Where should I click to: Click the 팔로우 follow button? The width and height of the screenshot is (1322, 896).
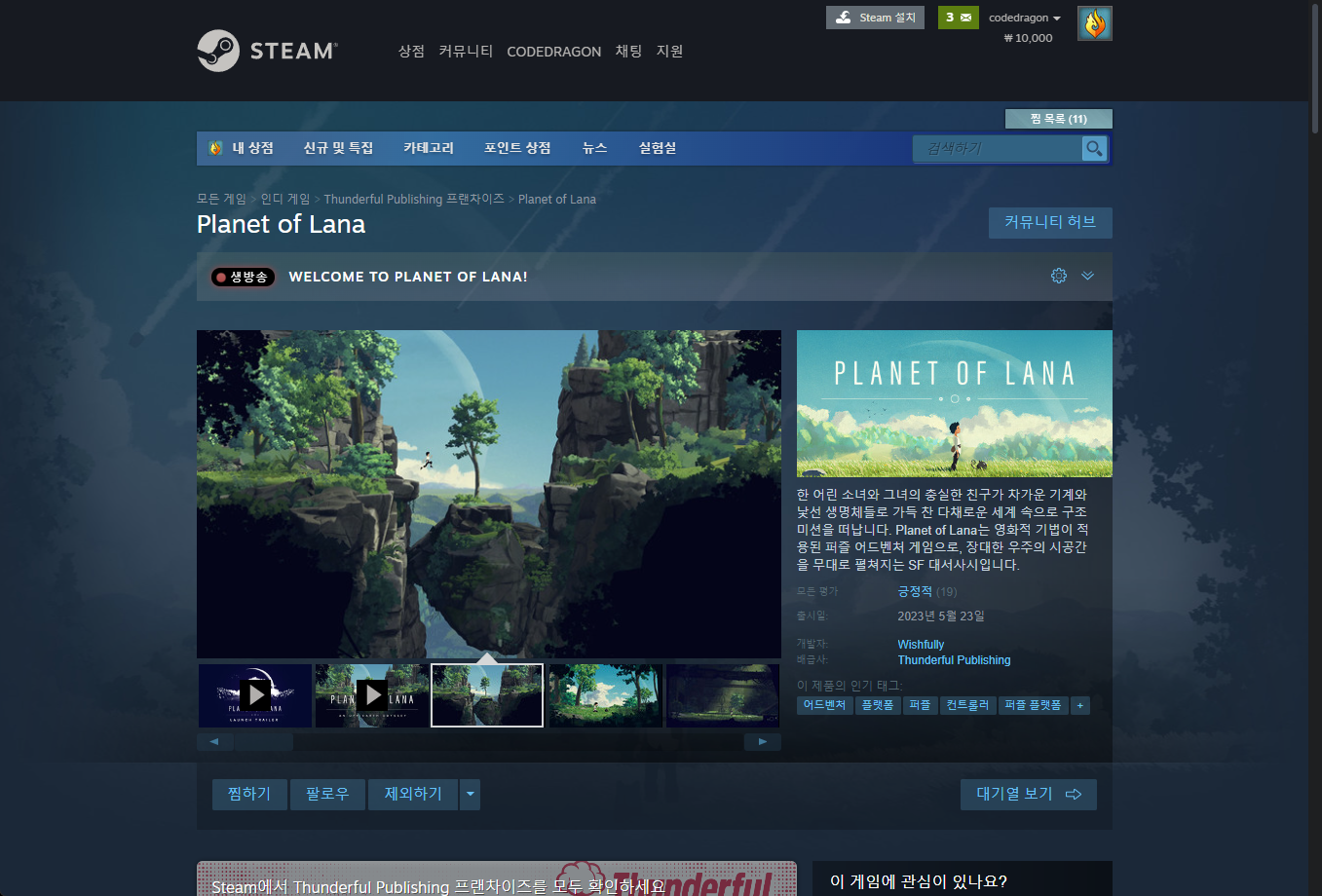click(327, 794)
